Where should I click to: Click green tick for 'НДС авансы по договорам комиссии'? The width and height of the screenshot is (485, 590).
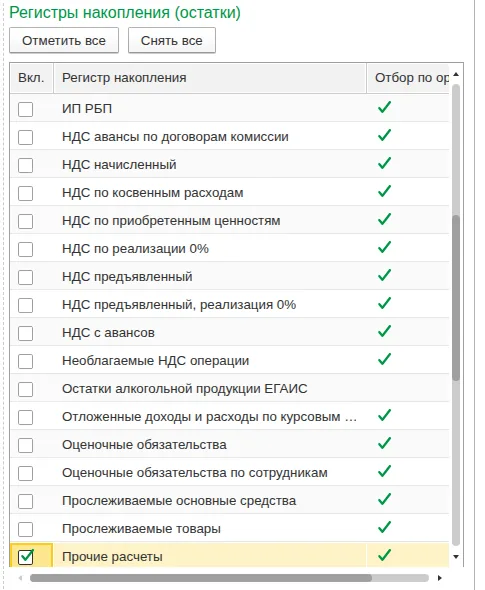pyautogui.click(x=385, y=135)
